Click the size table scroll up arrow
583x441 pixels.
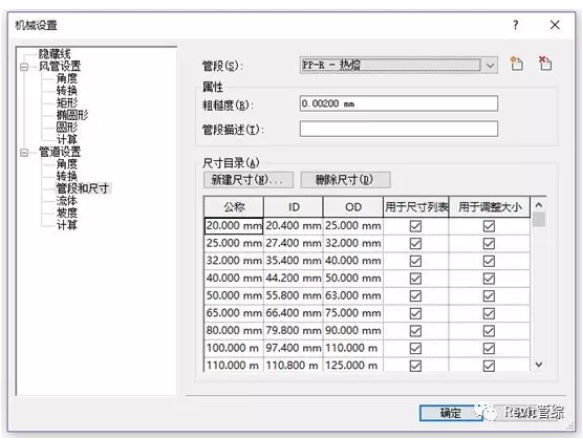[x=538, y=205]
